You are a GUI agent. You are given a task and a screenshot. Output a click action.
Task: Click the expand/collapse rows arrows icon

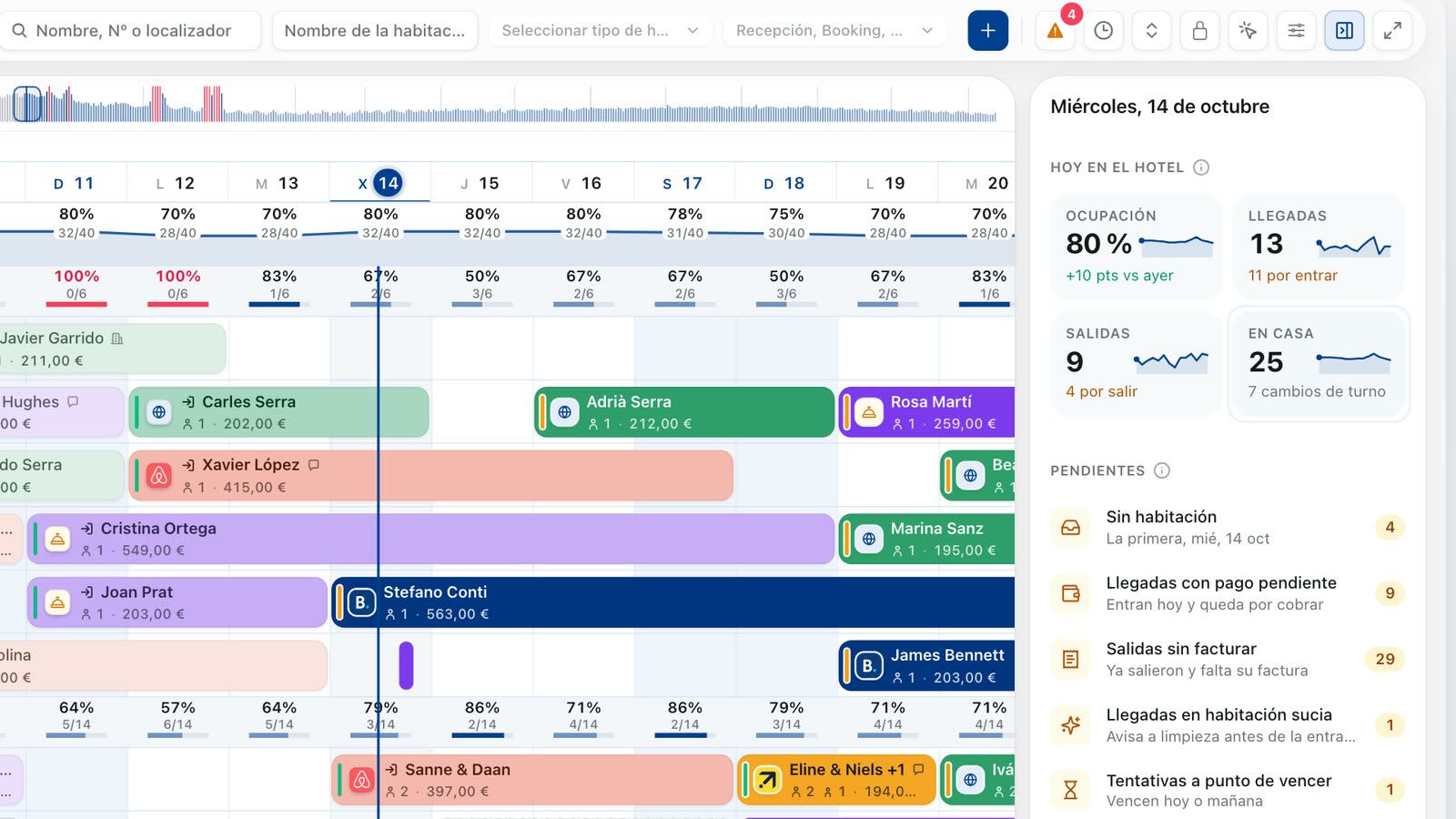pyautogui.click(x=1151, y=31)
